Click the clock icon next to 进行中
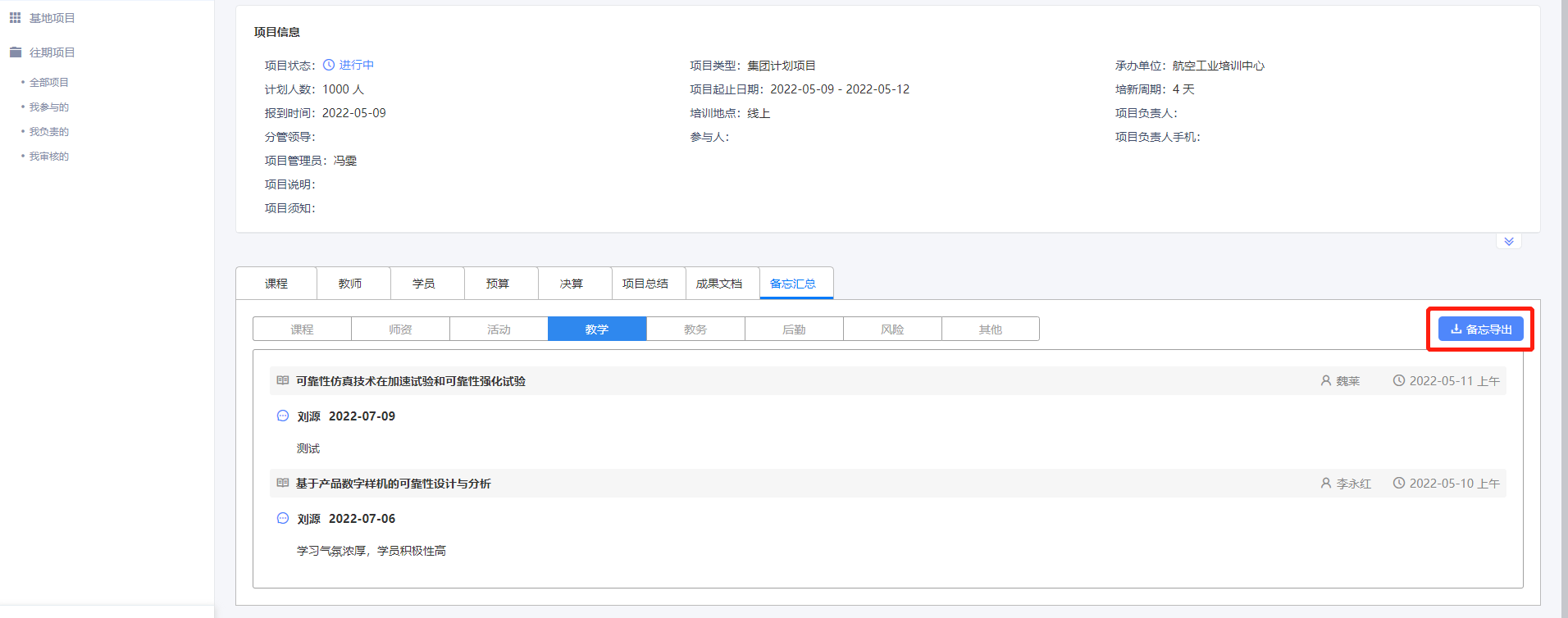 click(x=329, y=65)
